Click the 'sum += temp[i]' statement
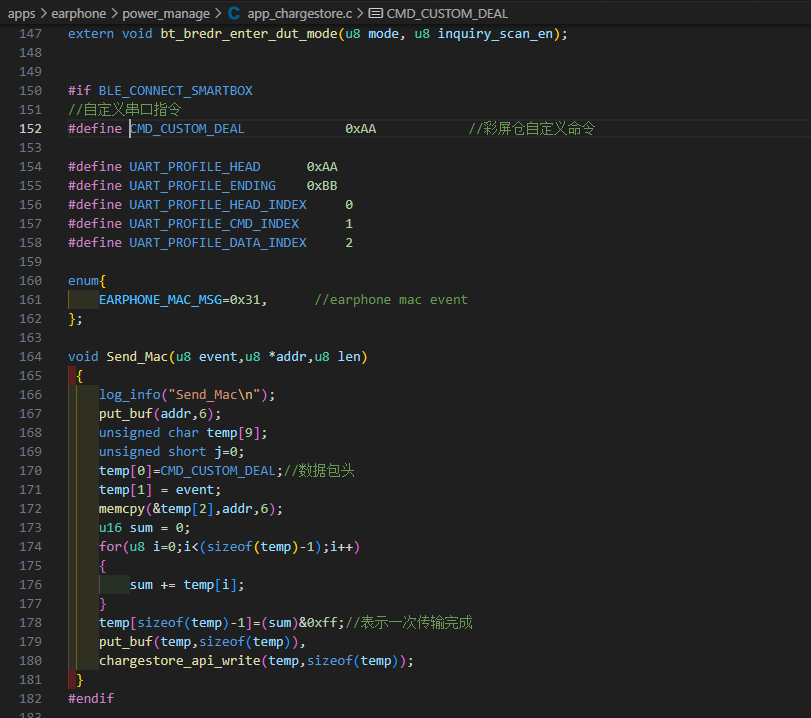The height and width of the screenshot is (718, 811). tap(187, 585)
